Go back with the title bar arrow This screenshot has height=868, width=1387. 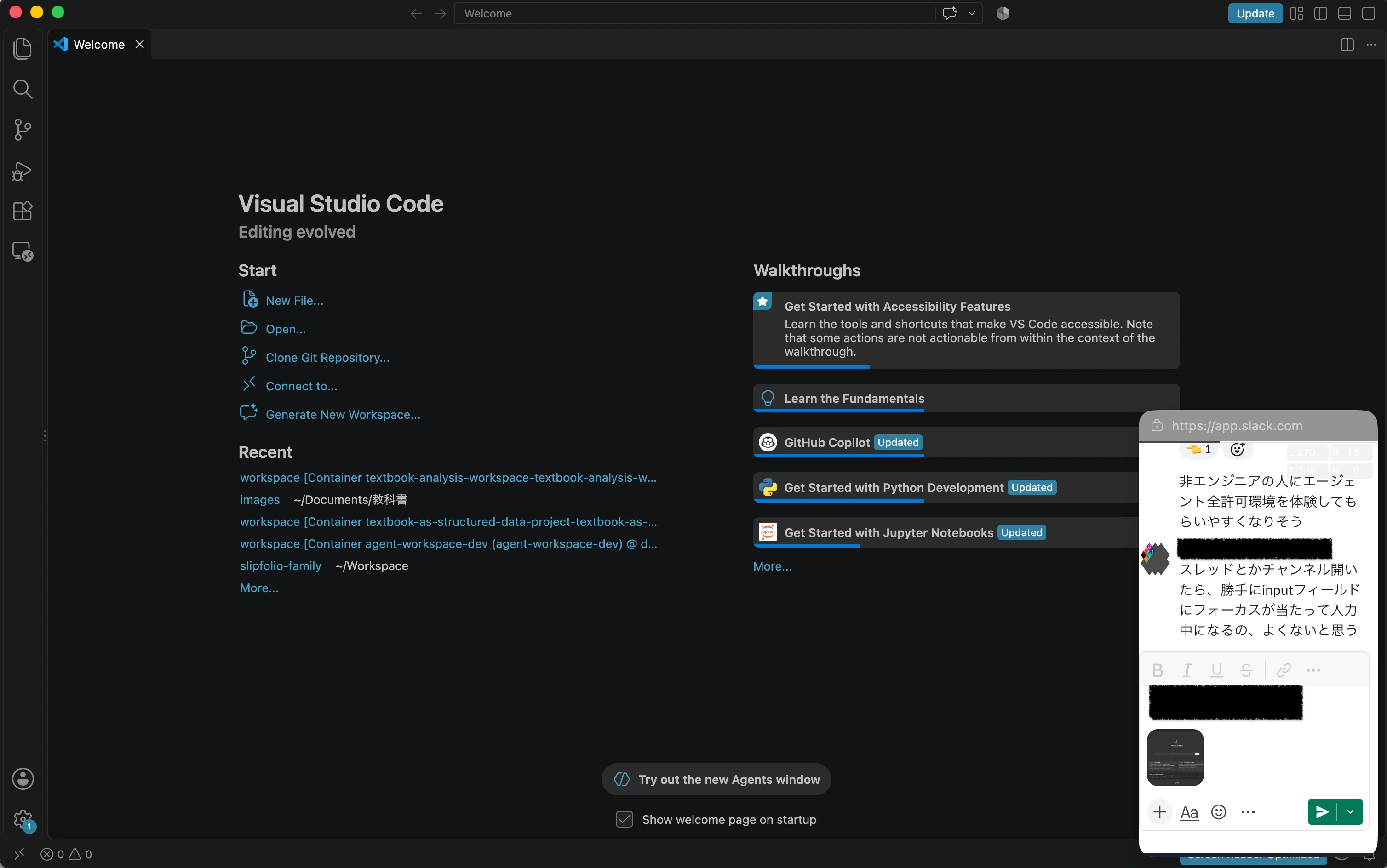tap(416, 14)
